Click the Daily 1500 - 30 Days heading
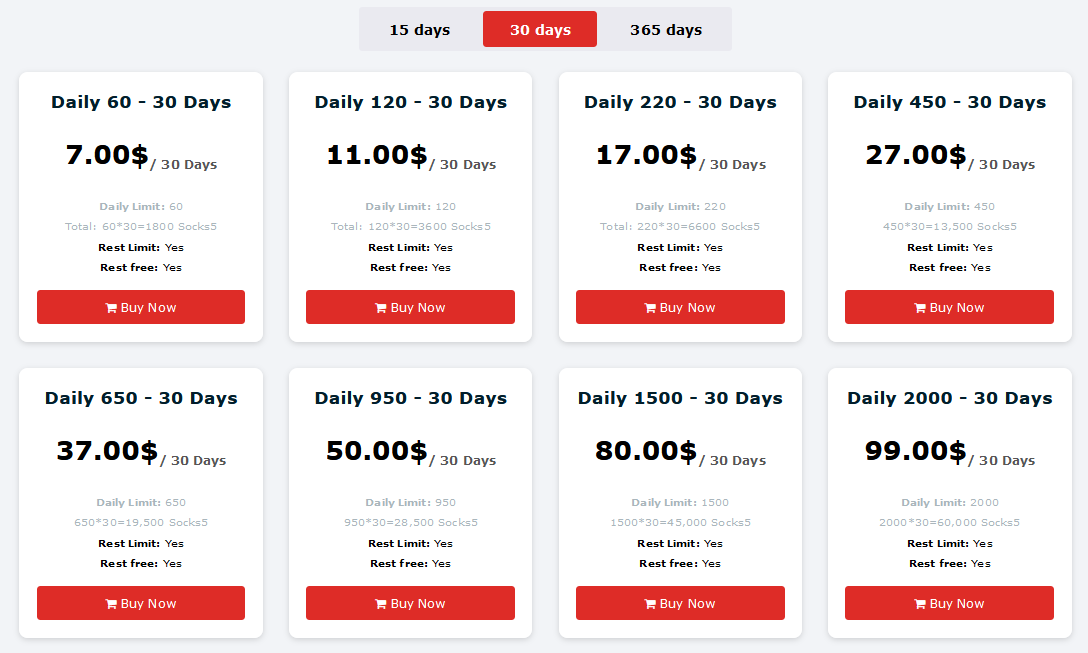This screenshot has width=1088, height=653. coord(680,398)
